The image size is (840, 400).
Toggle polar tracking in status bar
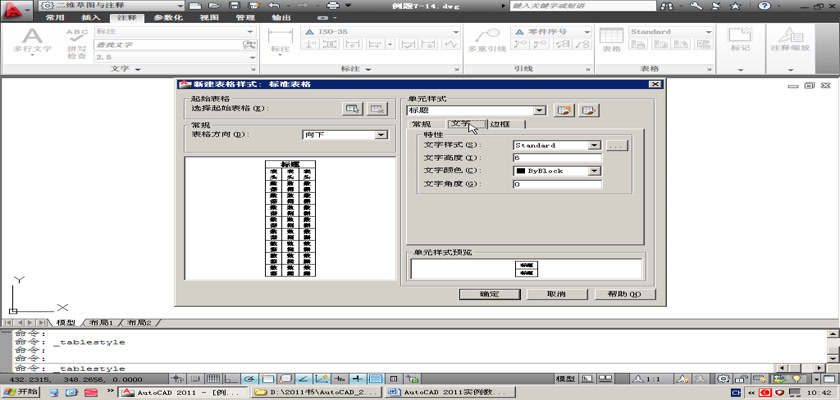click(x=250, y=379)
